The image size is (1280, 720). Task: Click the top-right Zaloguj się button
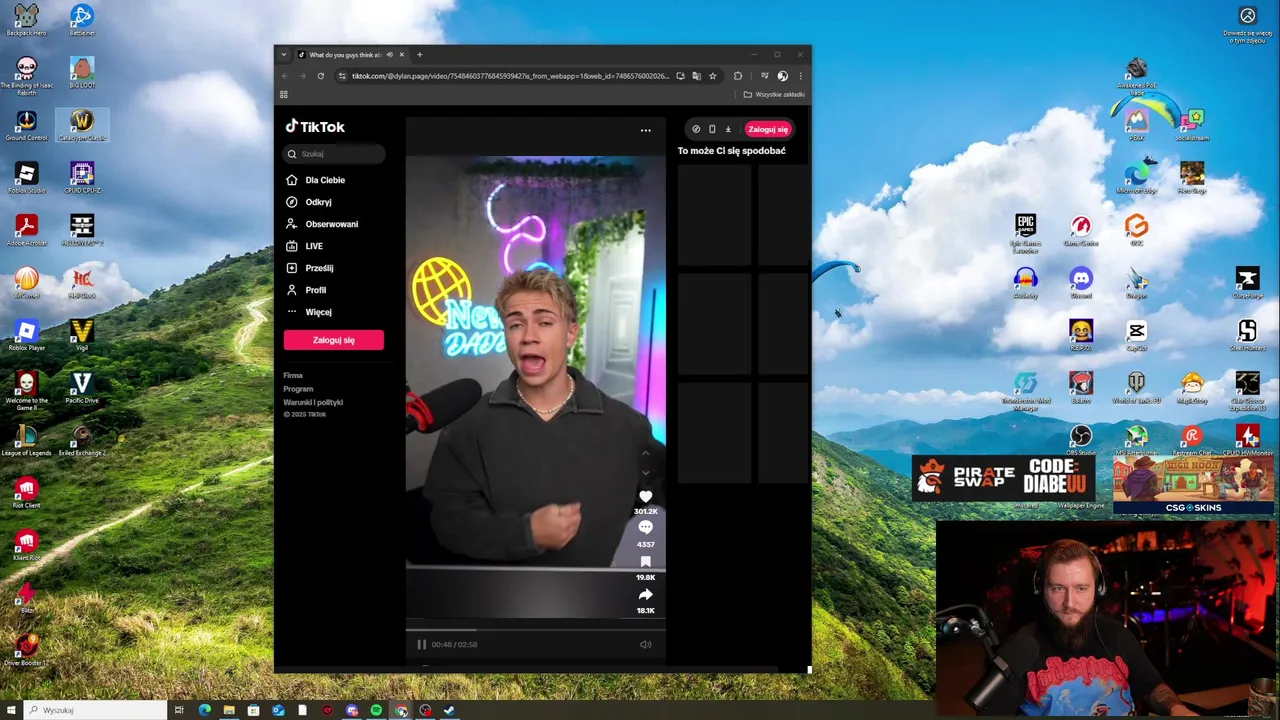tap(768, 129)
